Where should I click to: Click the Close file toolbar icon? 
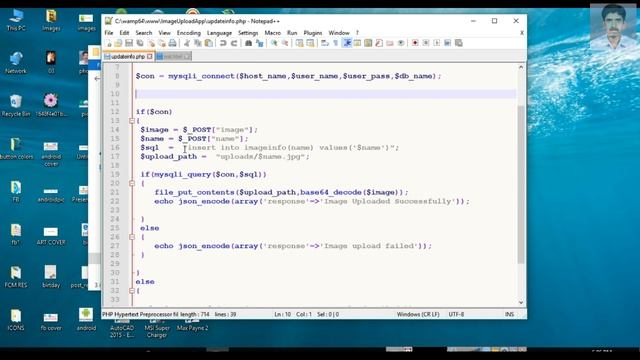pyautogui.click(x=151, y=43)
